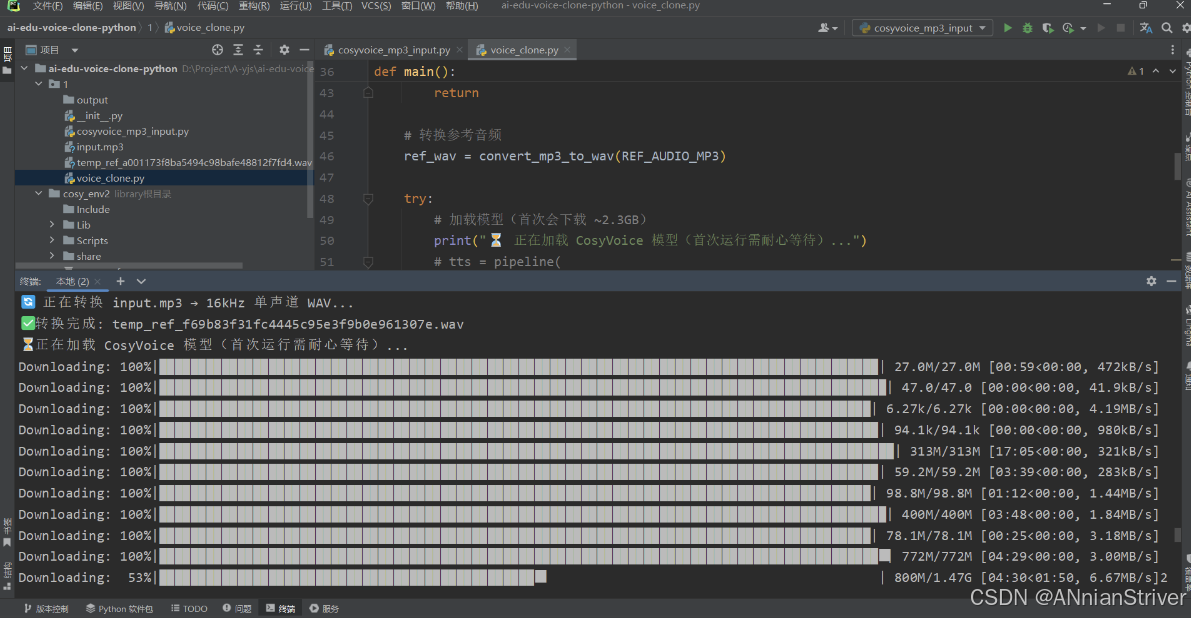The image size is (1191, 618).
Task: Select voice_clone.py in project tree
Action: coord(104,178)
